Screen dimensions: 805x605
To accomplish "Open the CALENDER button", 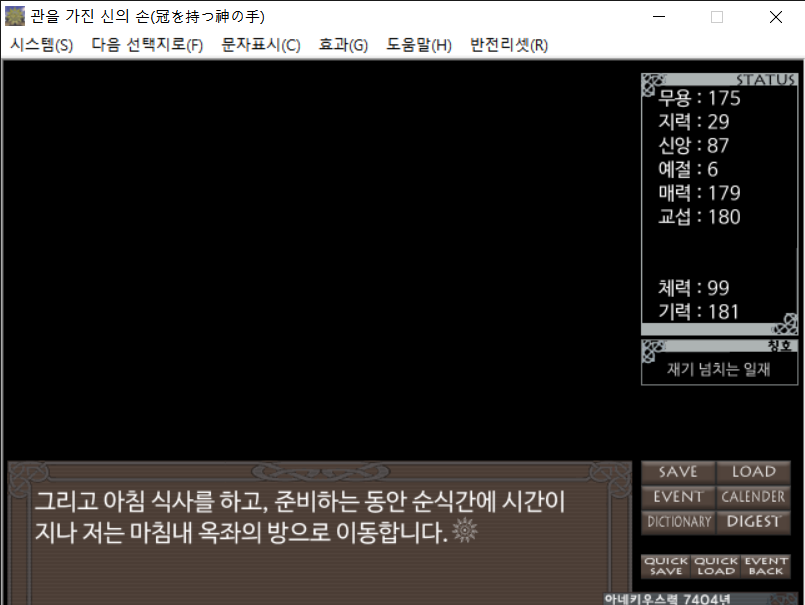I will coord(754,497).
